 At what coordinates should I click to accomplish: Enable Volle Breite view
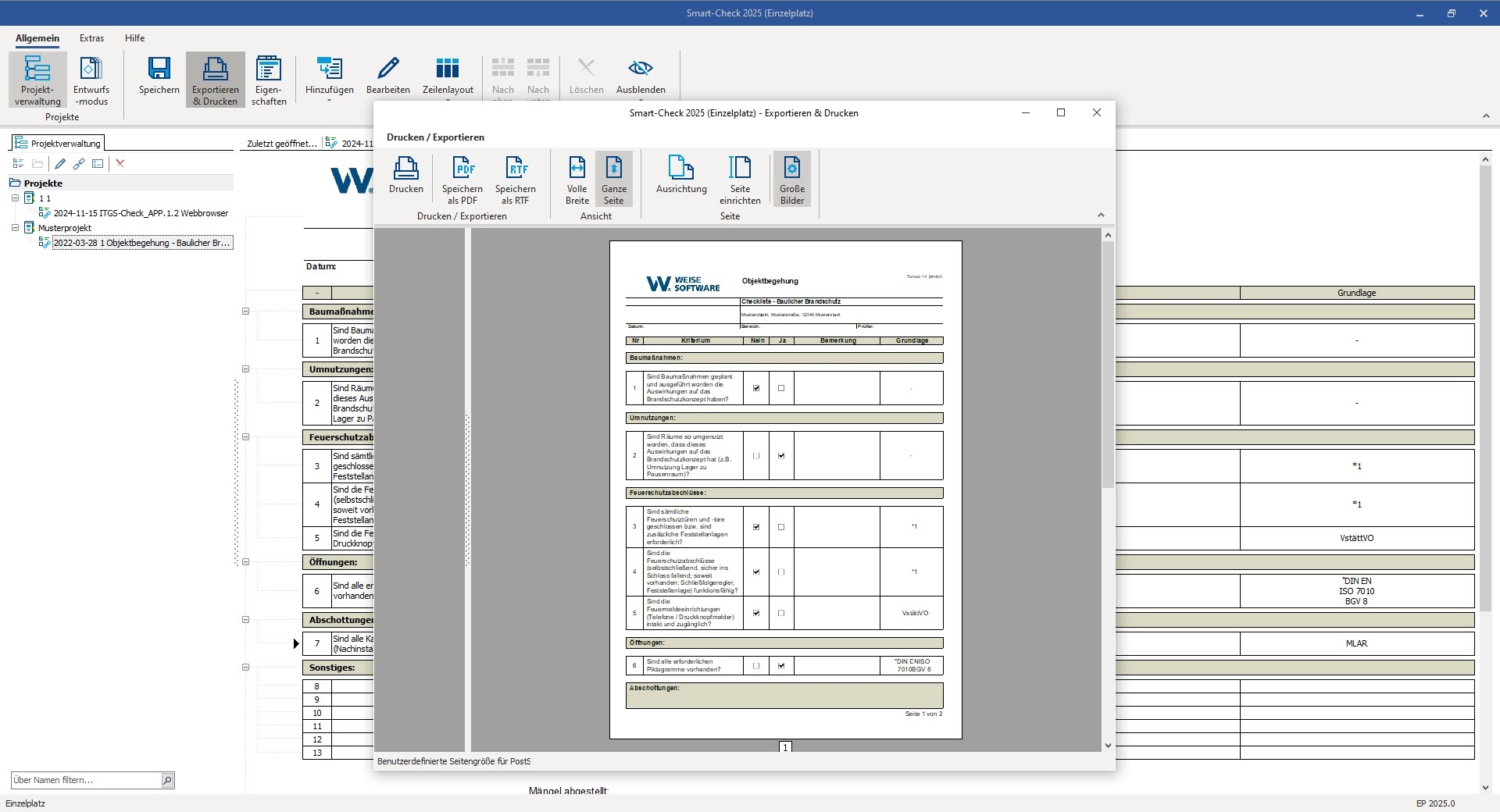click(x=577, y=179)
